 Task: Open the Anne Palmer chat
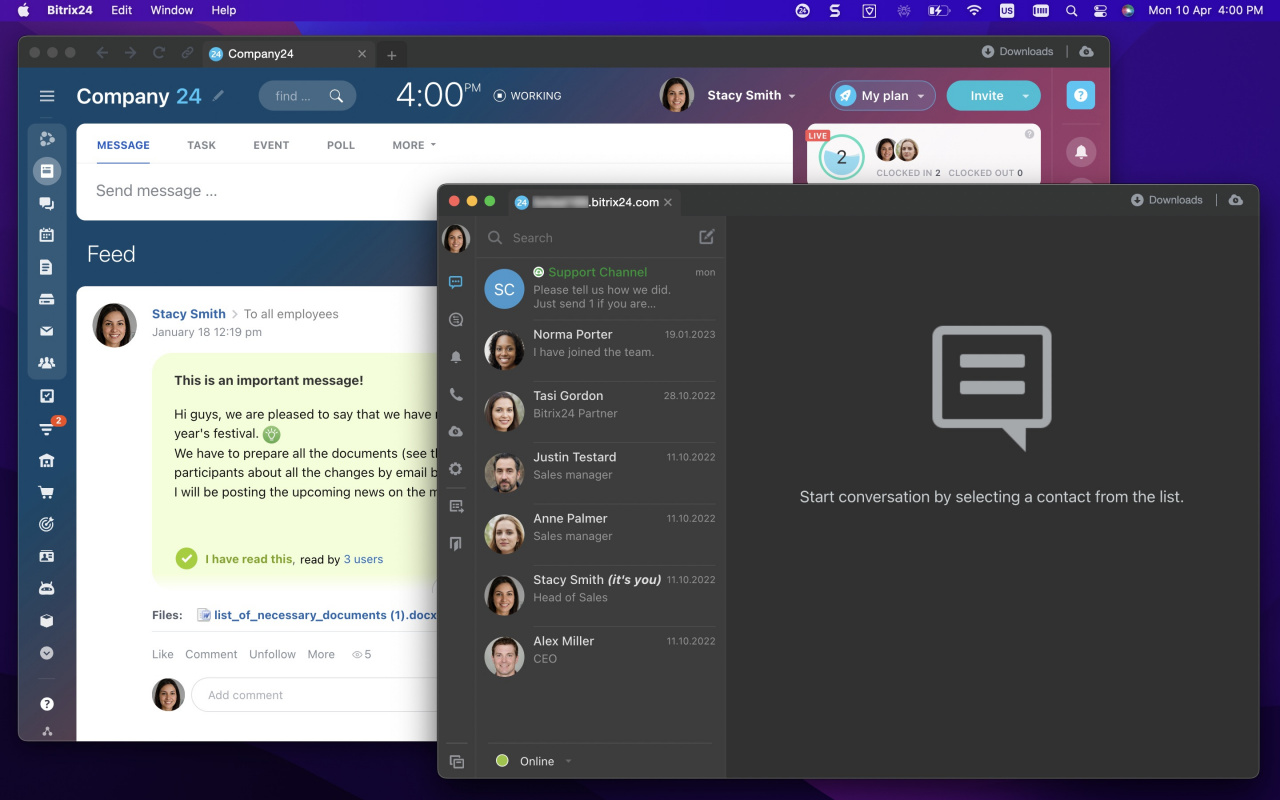click(600, 534)
